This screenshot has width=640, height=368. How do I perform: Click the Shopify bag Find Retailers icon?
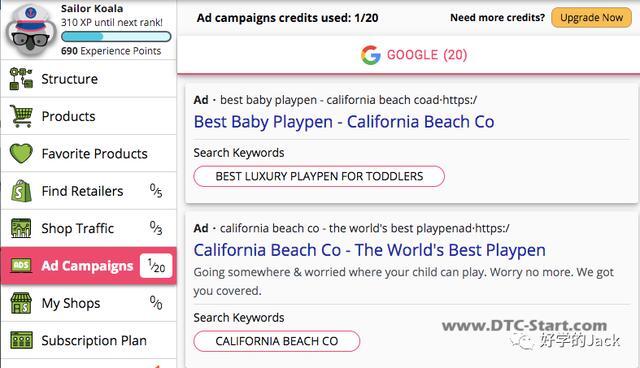21,191
